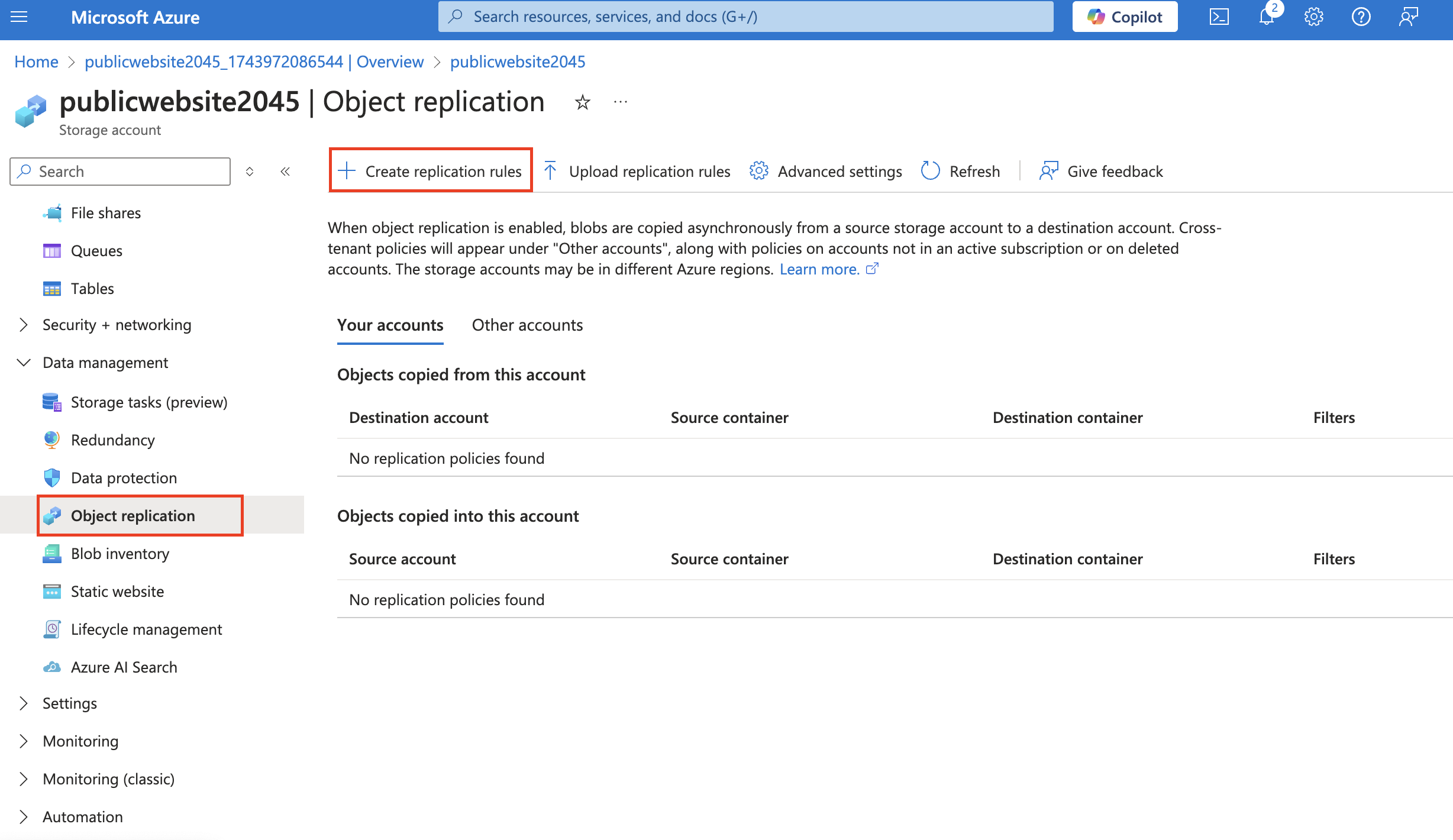Click Source container header in first table
The image size is (1453, 840).
tap(729, 418)
